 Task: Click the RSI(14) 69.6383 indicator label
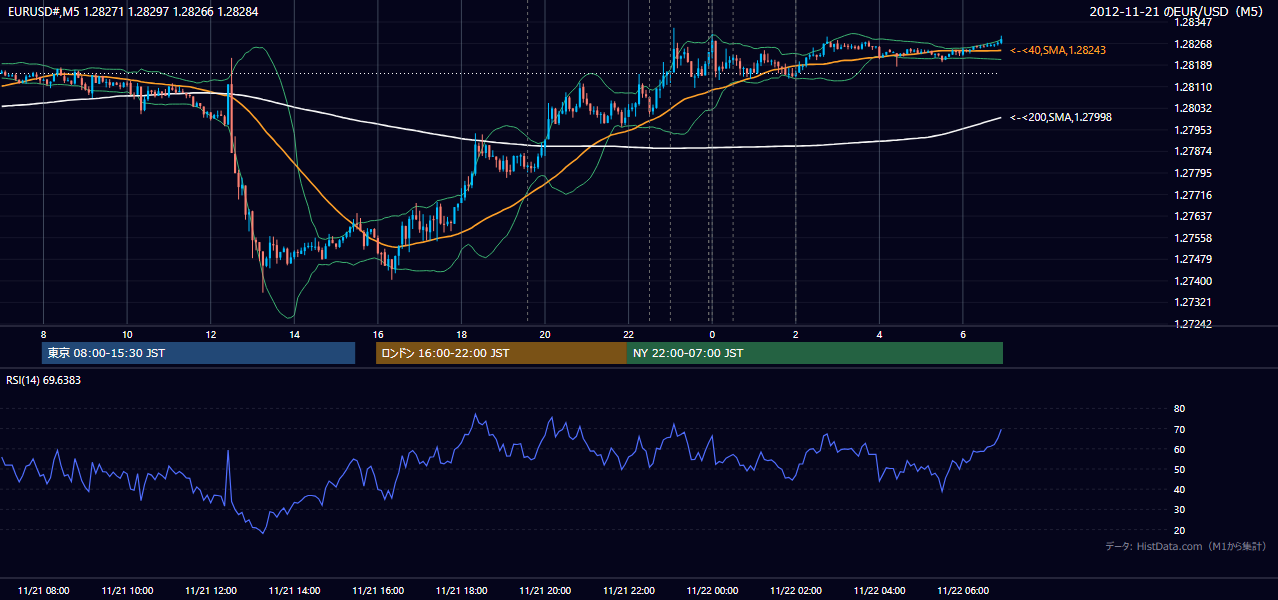[43, 380]
